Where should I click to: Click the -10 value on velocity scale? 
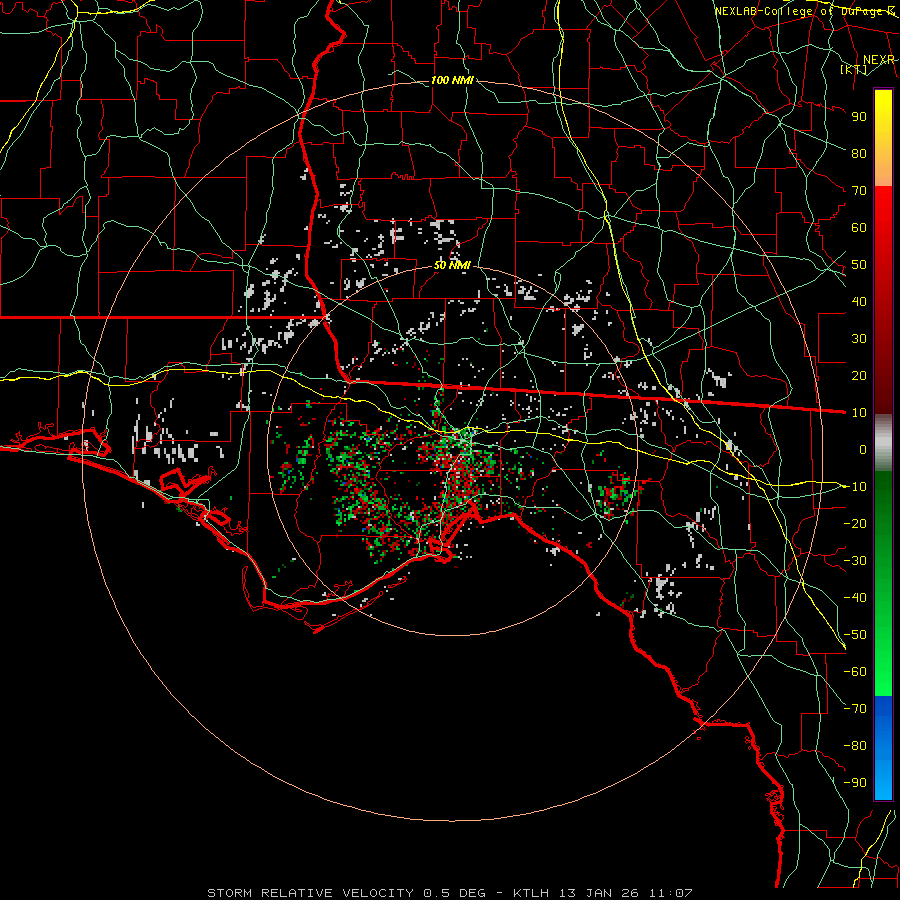point(855,487)
